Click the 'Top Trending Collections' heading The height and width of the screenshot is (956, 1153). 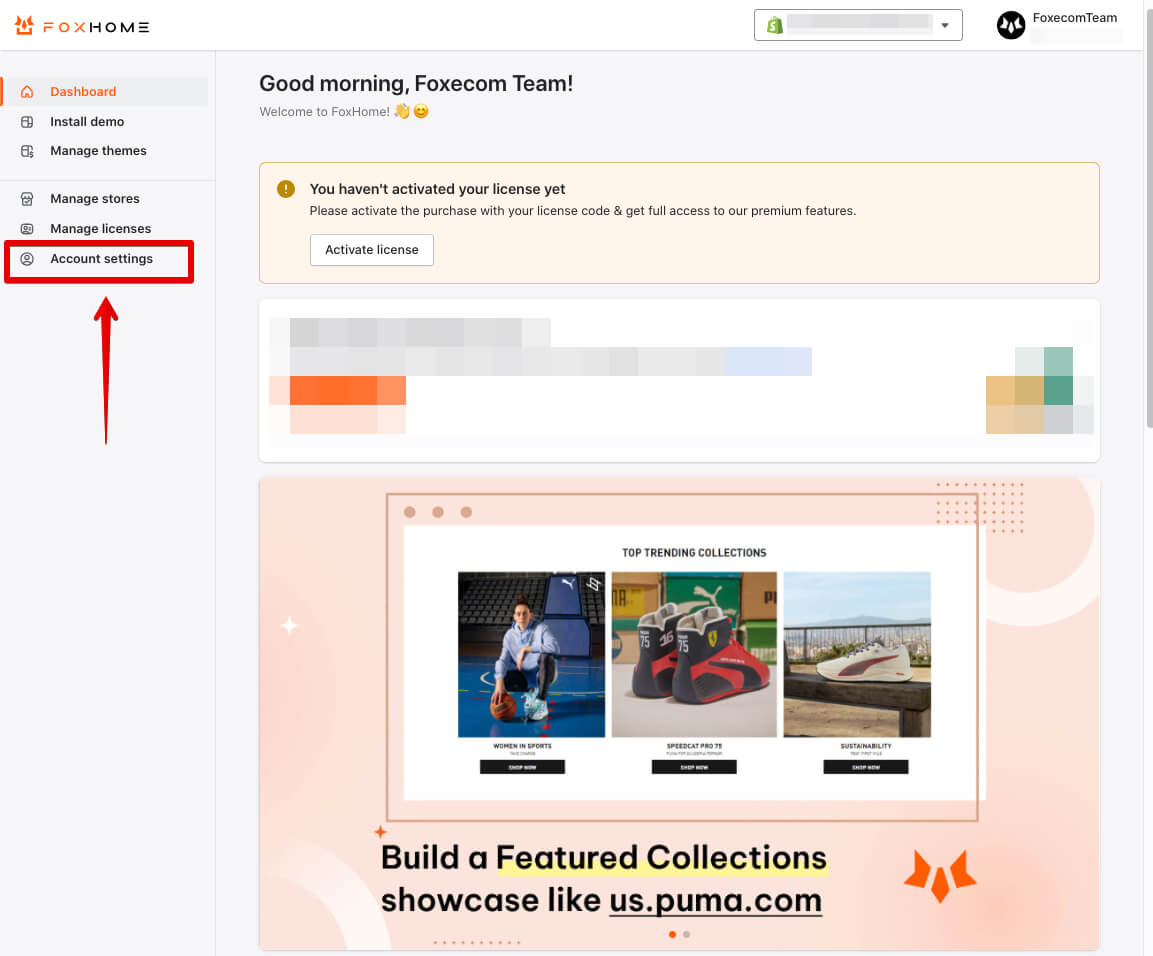(x=694, y=553)
